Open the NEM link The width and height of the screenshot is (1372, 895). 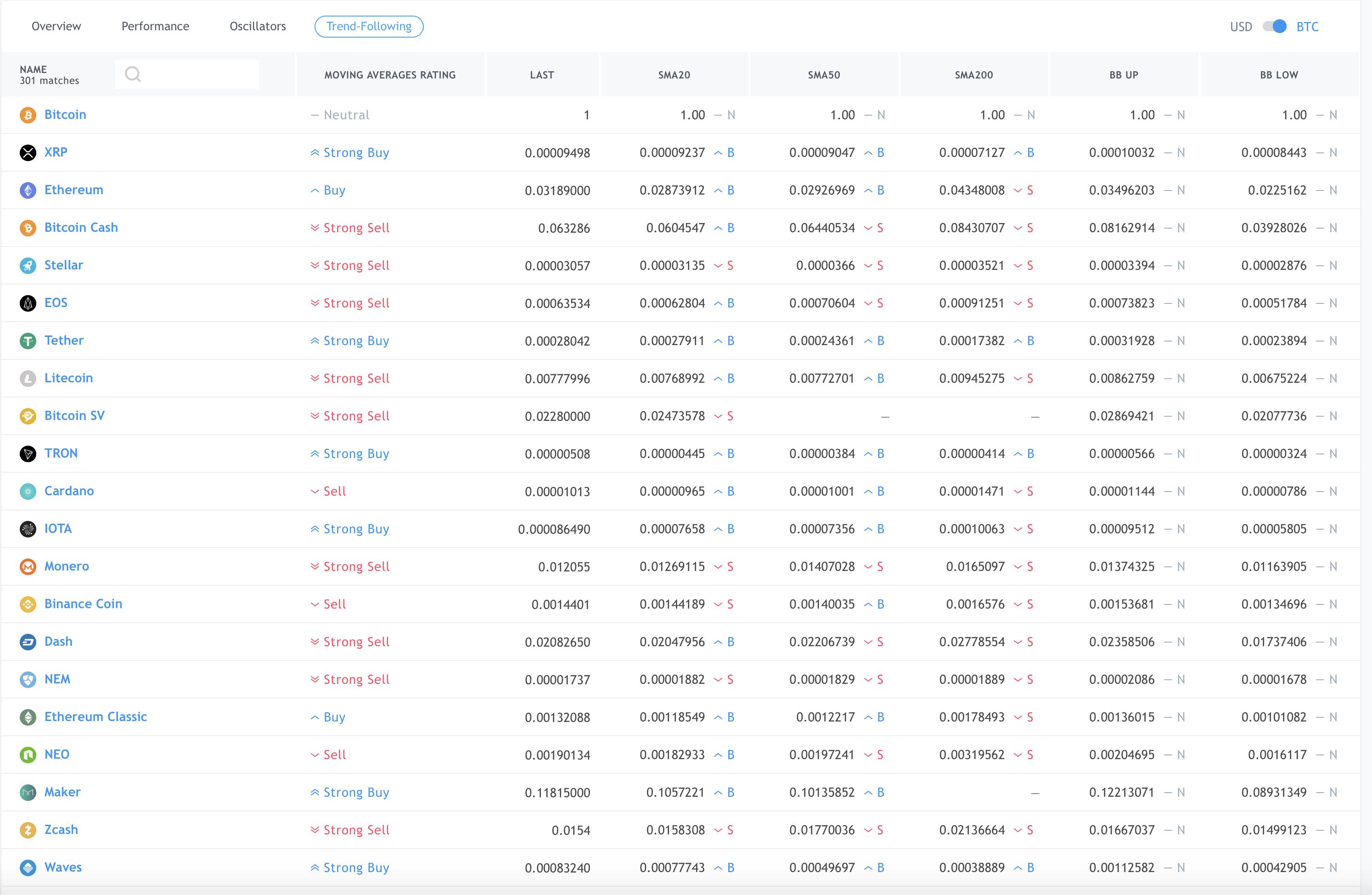pyautogui.click(x=58, y=679)
